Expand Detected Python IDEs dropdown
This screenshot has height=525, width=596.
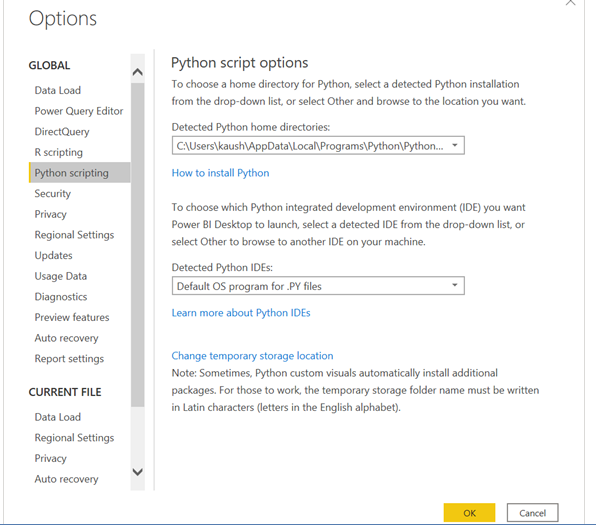tap(455, 285)
